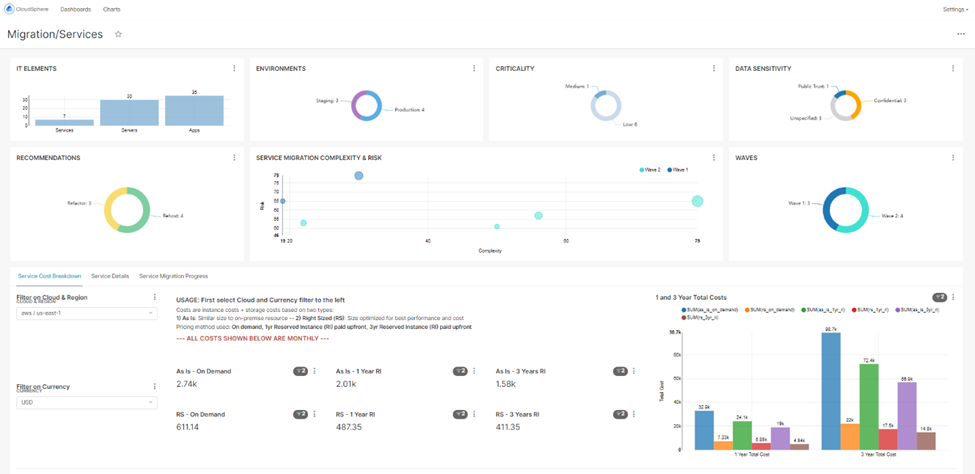
Task: Toggle SUM(as_is_on_demand) legend series
Action: (710, 310)
